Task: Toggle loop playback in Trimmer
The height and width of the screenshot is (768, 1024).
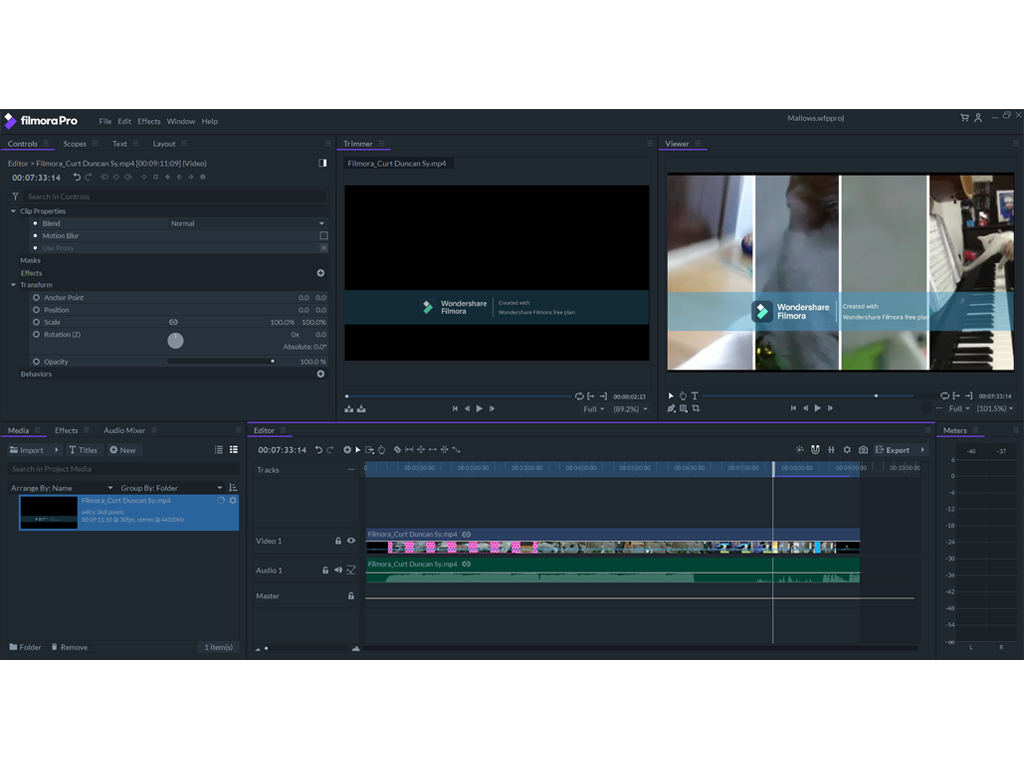Action: [x=579, y=396]
